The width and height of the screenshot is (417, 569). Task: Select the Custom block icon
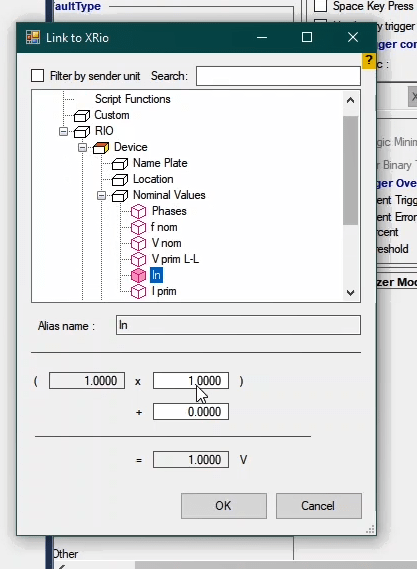pos(82,116)
